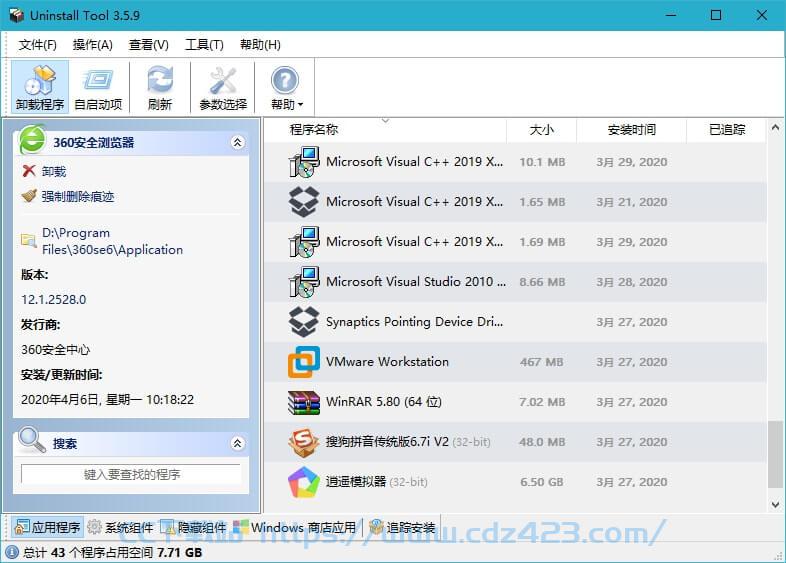The width and height of the screenshot is (786, 563).
Task: Open the 文件(F) menu
Action: pyautogui.click(x=38, y=45)
